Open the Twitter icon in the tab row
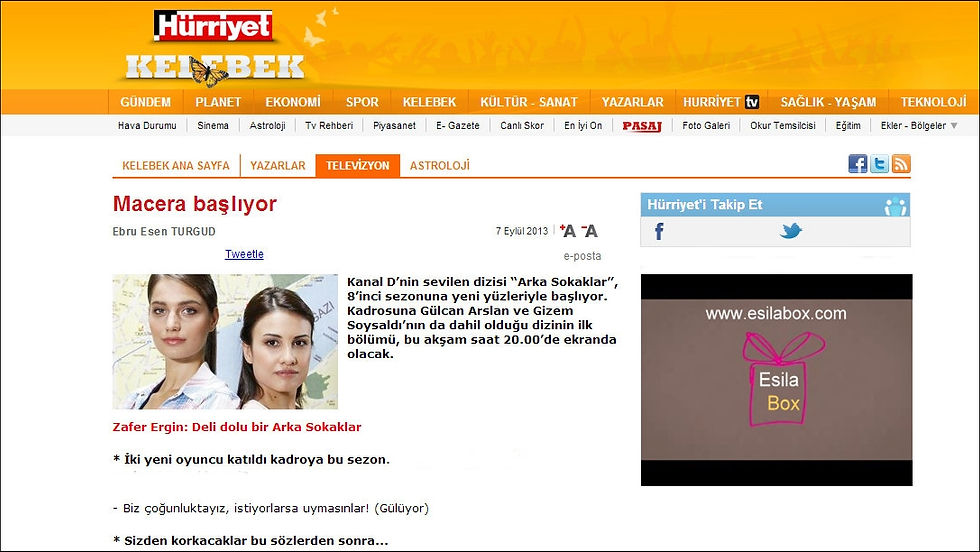The image size is (980, 552). (879, 164)
